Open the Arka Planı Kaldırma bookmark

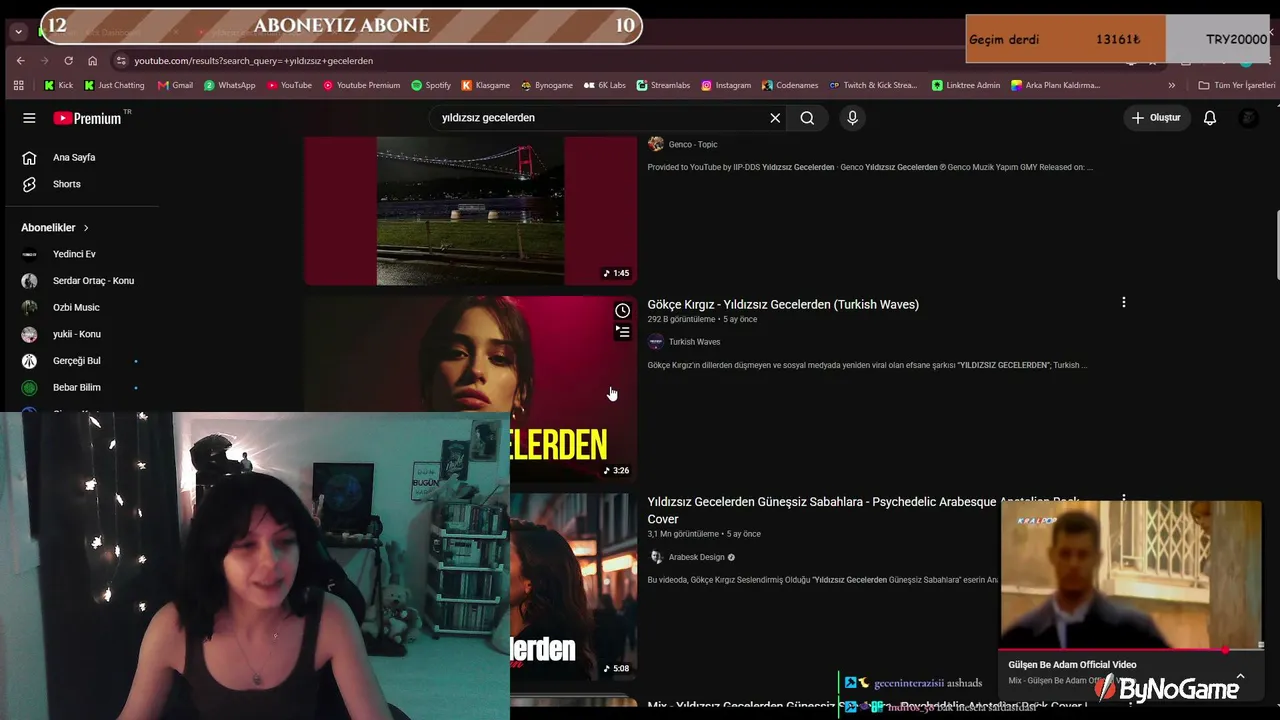click(x=1055, y=85)
